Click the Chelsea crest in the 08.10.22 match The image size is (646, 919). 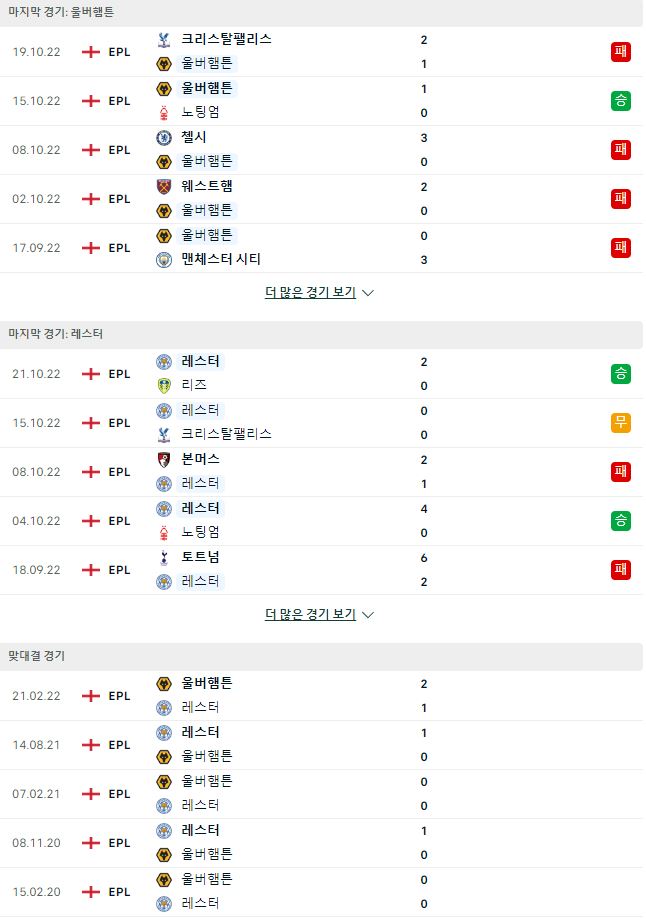tap(164, 138)
